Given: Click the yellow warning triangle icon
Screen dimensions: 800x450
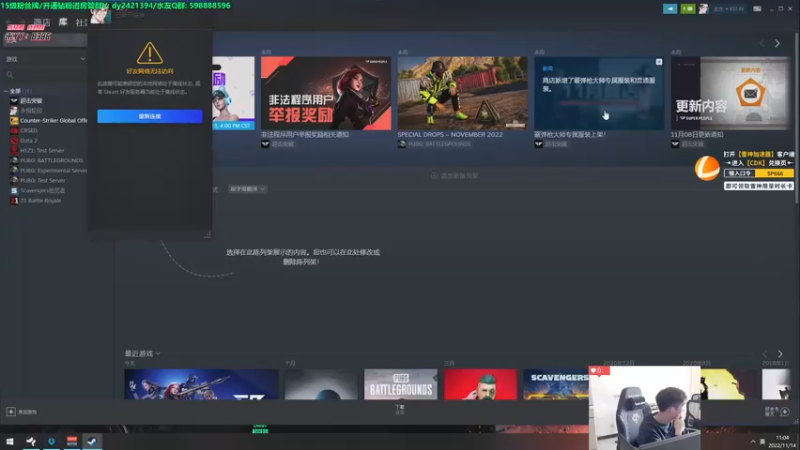Looking at the screenshot, I should pyautogui.click(x=149, y=53).
